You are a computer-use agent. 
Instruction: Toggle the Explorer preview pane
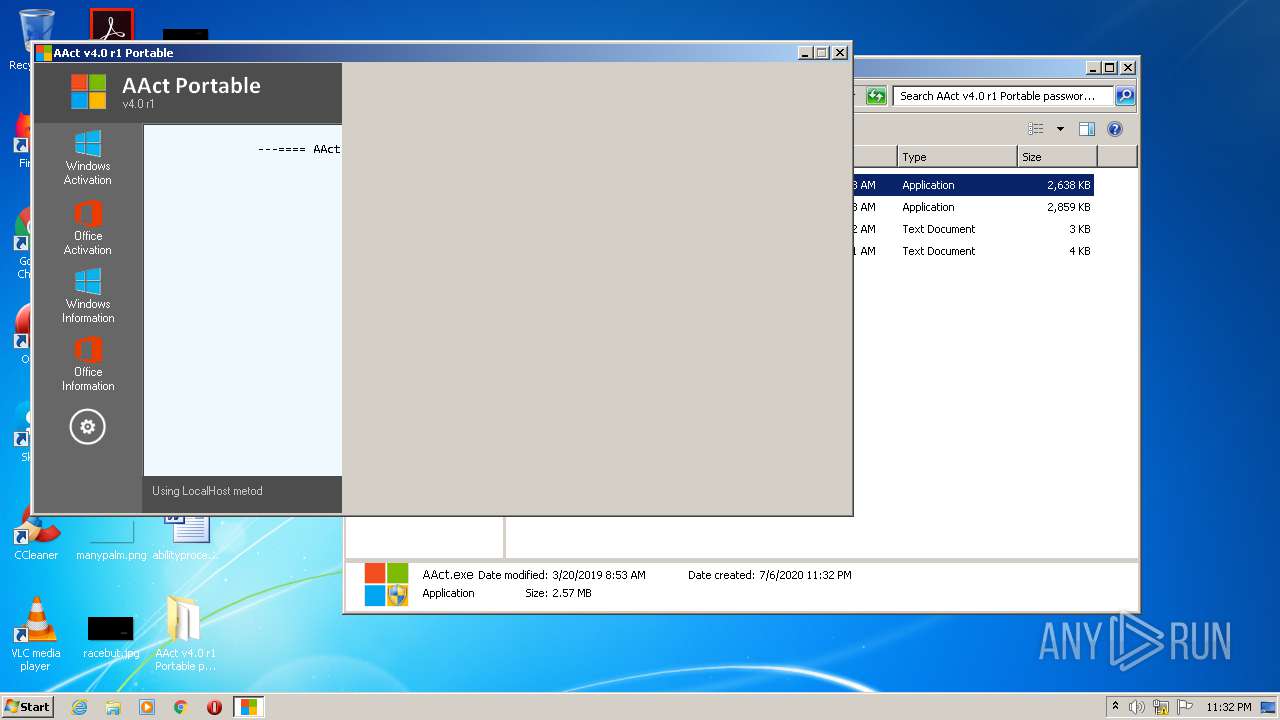pos(1087,129)
